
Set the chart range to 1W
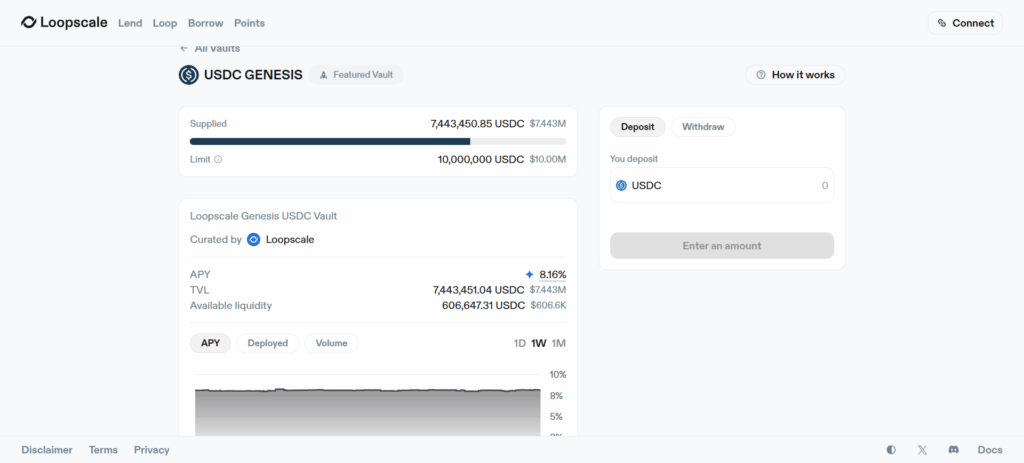539,343
